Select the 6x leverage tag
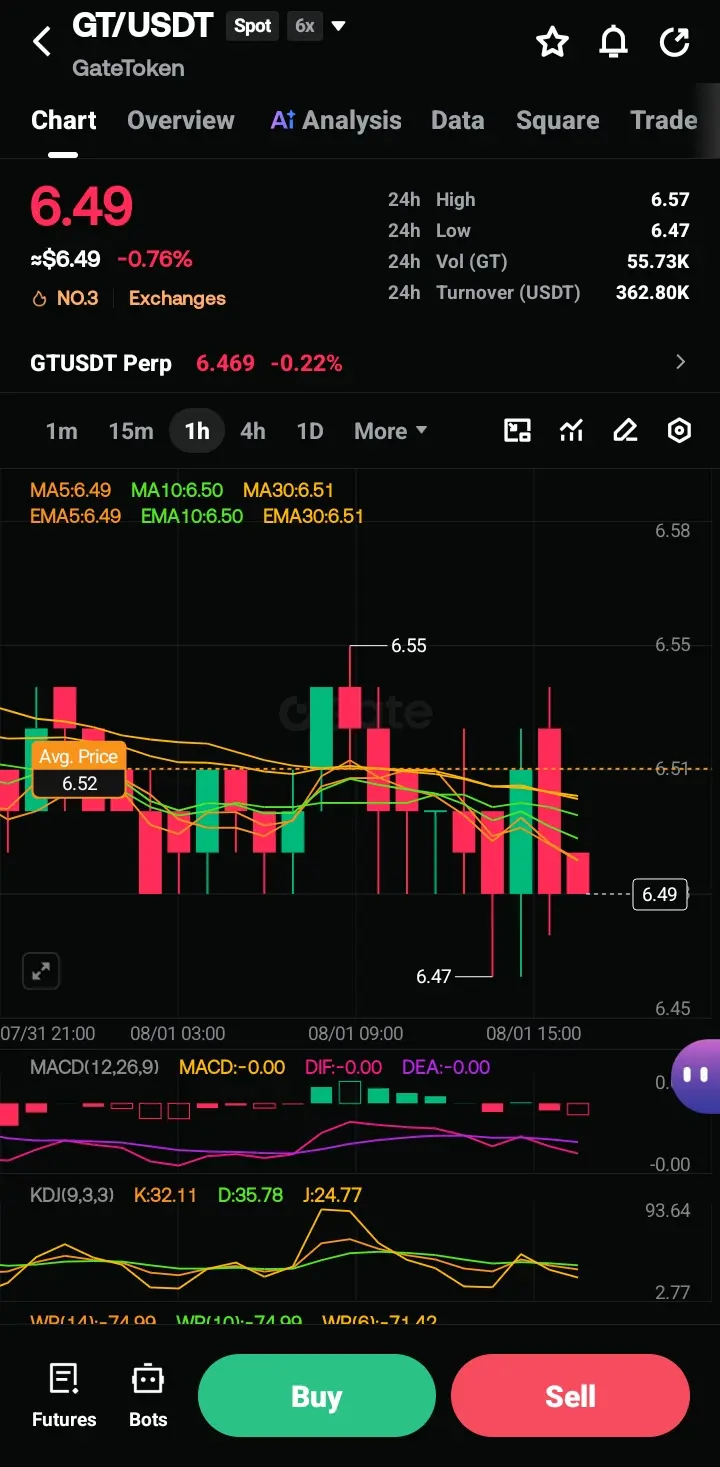Image resolution: width=720 pixels, height=1467 pixels. tap(305, 26)
